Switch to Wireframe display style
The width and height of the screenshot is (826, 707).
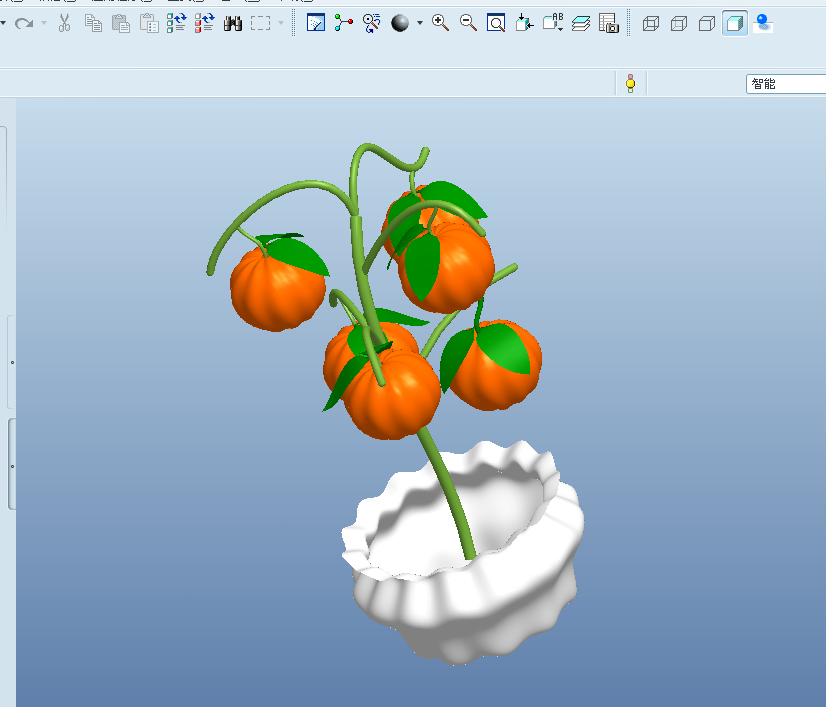pos(651,24)
